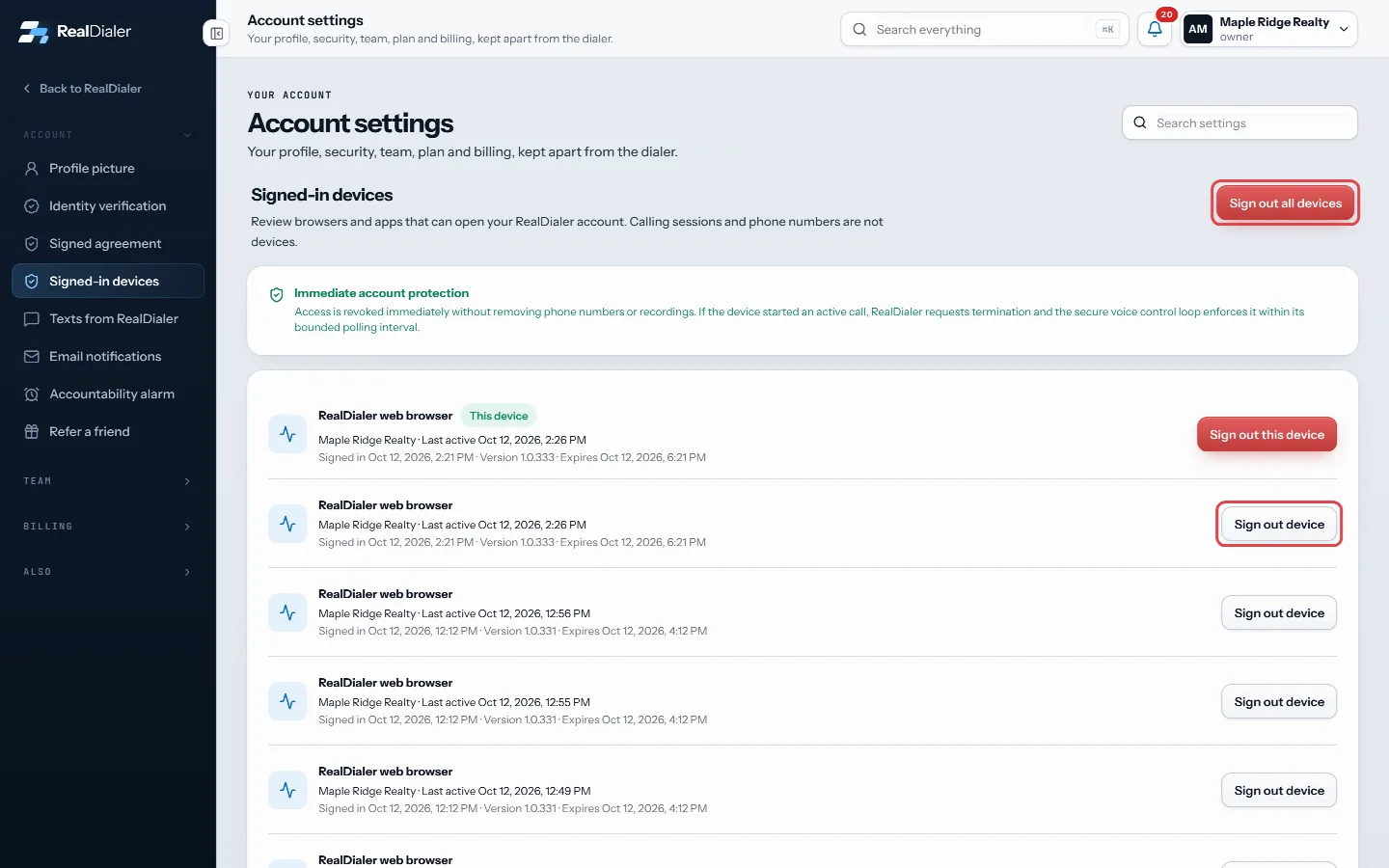This screenshot has width=1389, height=868.
Task: Click the magnifier icon in Search settings
Action: (1140, 122)
